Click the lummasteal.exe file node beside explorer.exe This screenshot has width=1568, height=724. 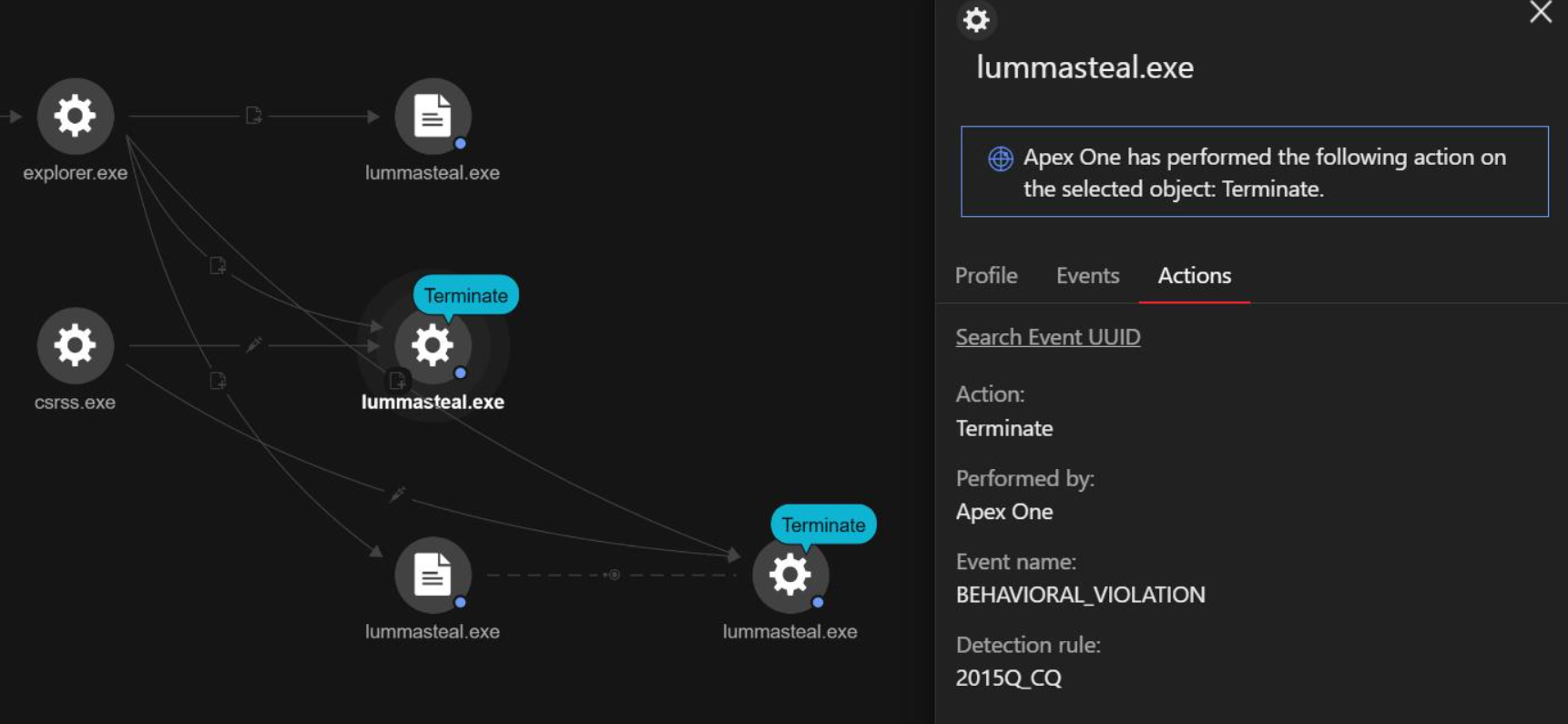click(433, 116)
